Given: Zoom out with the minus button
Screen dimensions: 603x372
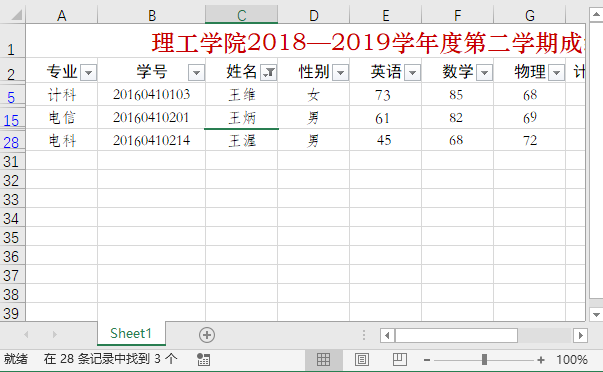Looking at the screenshot, I should coord(427,360).
